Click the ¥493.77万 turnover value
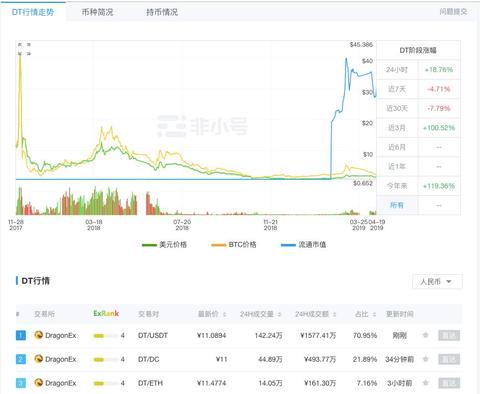The height and width of the screenshot is (394, 480). pyautogui.click(x=320, y=359)
